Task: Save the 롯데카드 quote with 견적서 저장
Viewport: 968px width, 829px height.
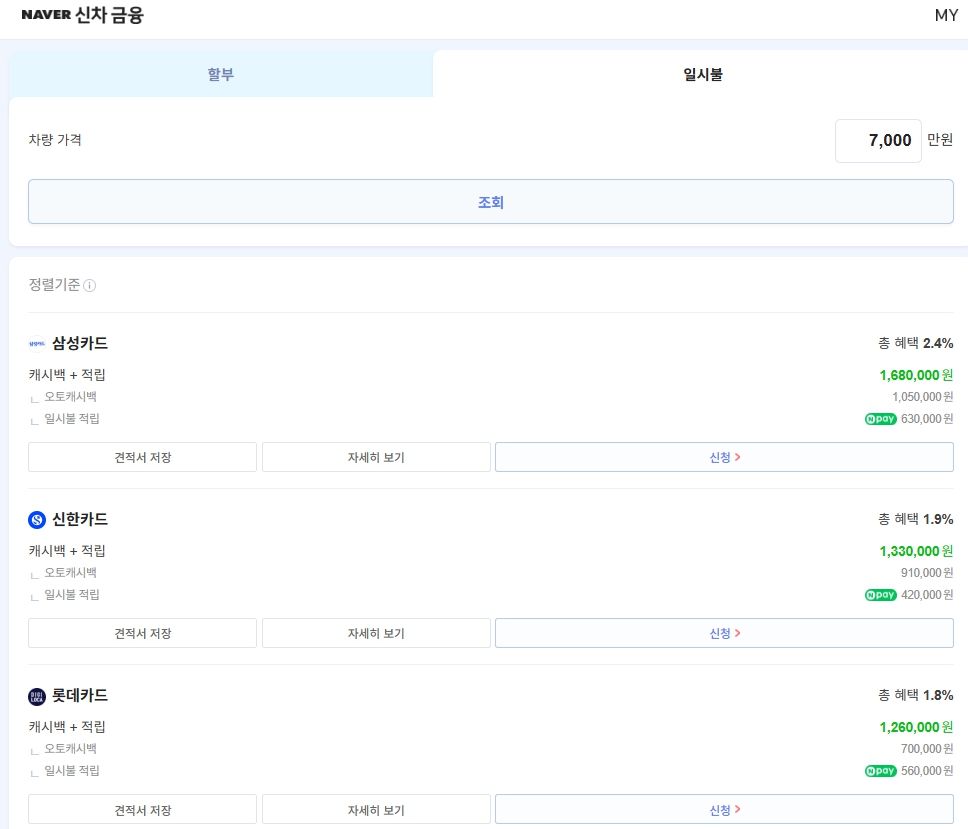Action: [x=143, y=809]
